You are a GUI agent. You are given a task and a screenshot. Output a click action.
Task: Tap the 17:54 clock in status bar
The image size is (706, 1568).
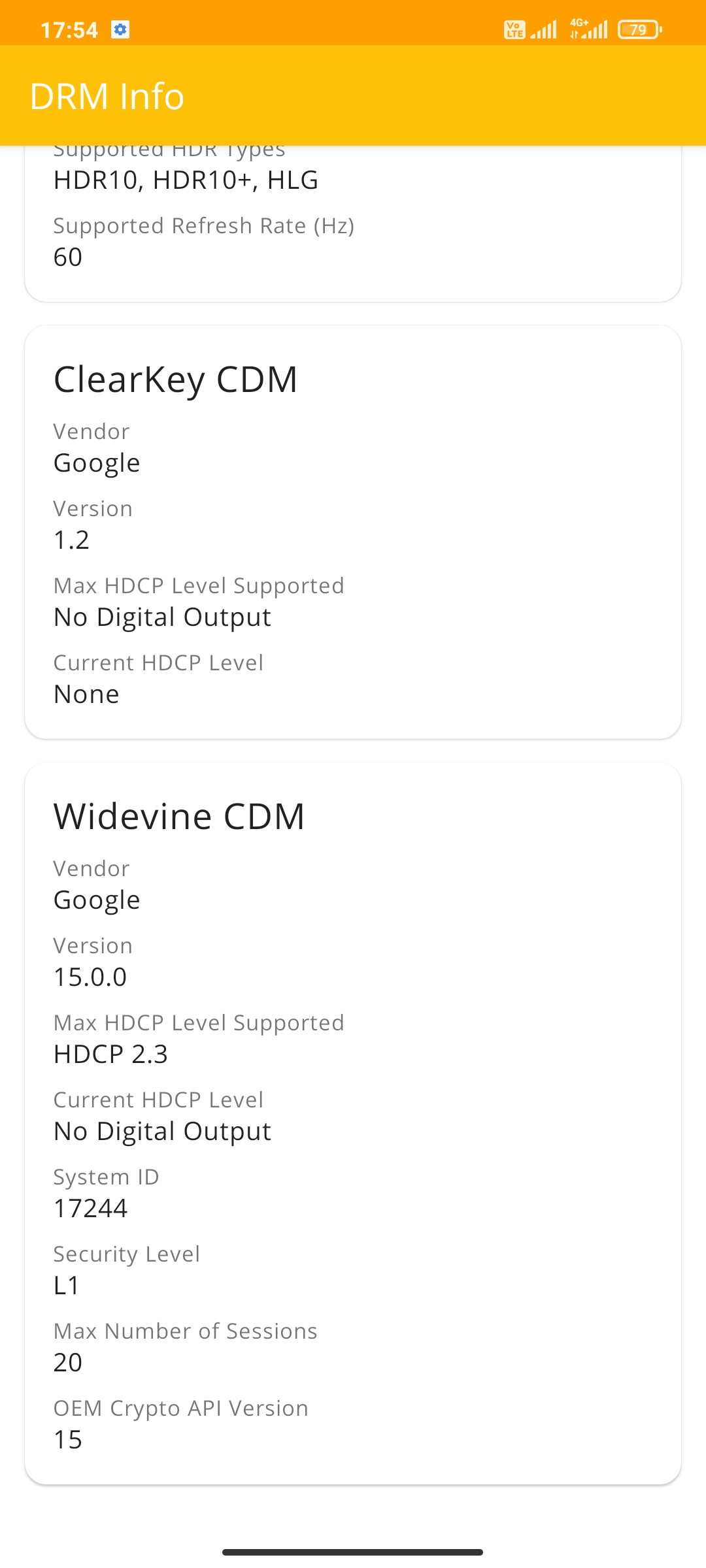pyautogui.click(x=69, y=30)
